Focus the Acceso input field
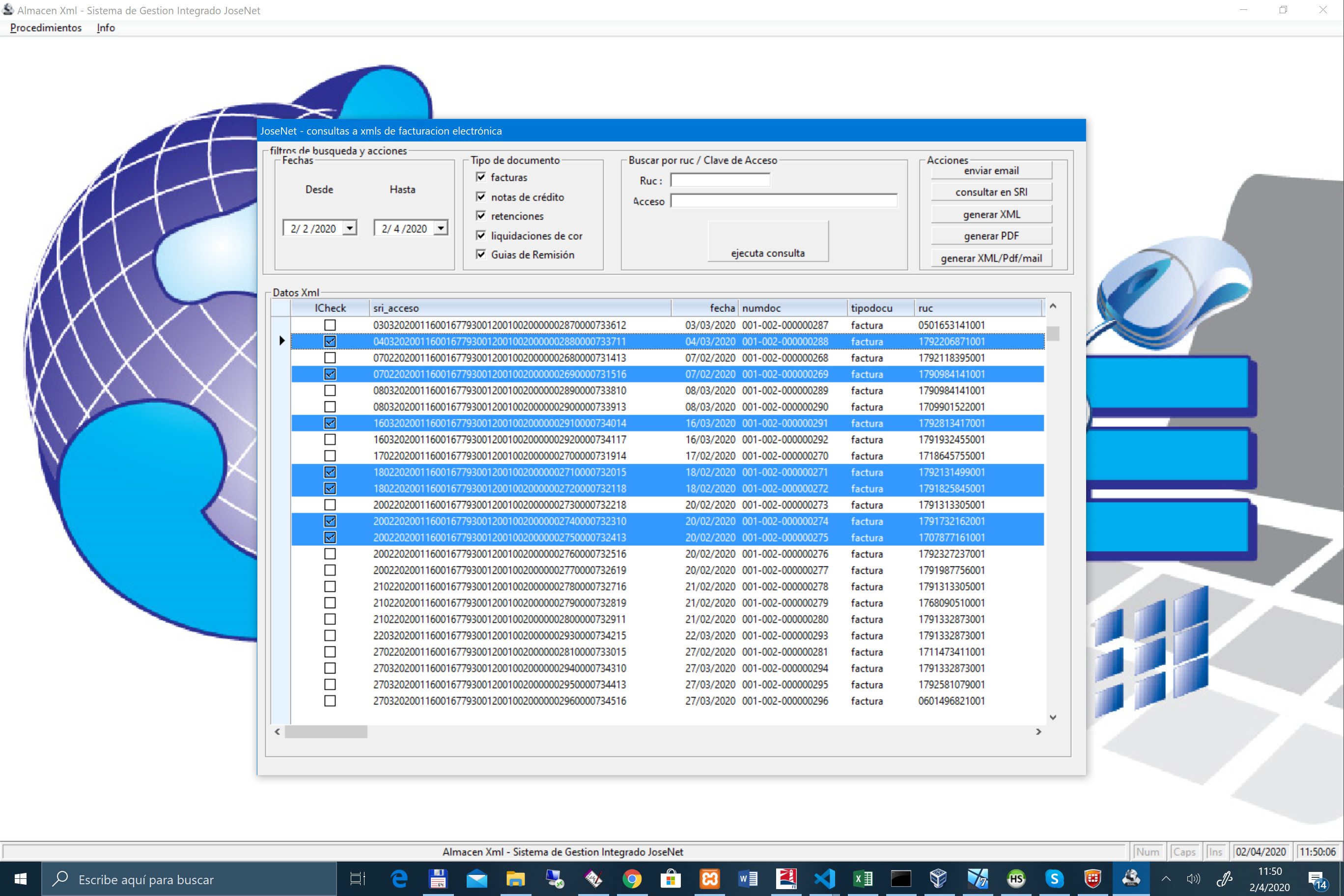 [x=784, y=200]
